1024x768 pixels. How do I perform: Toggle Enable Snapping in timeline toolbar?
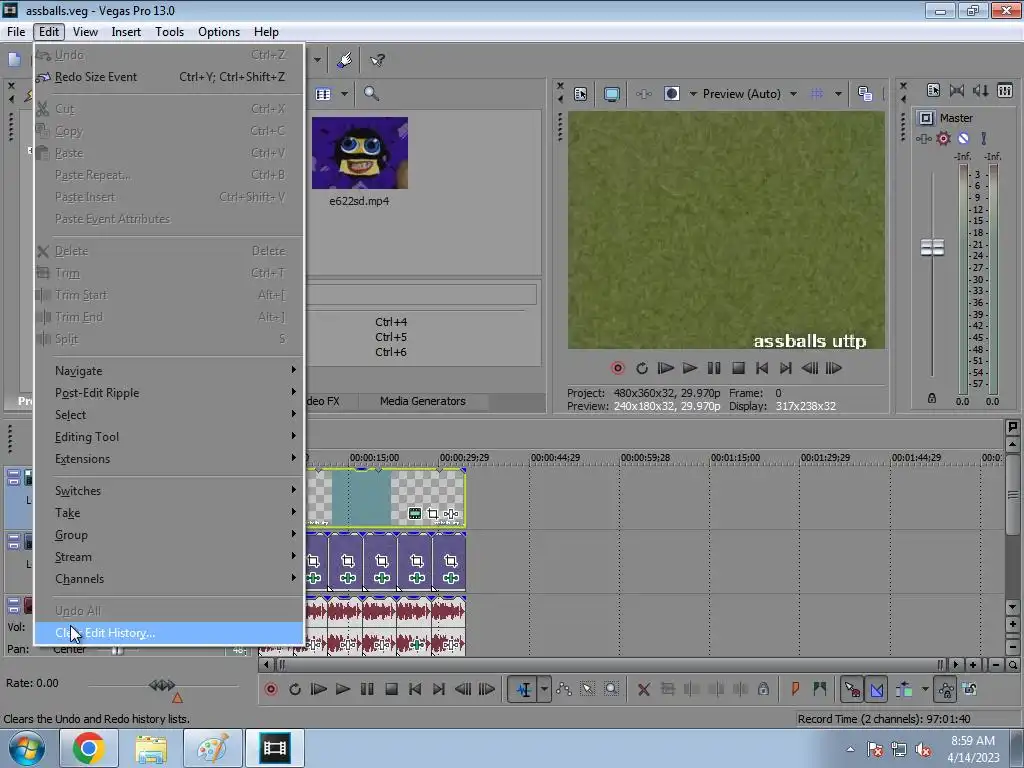(852, 689)
